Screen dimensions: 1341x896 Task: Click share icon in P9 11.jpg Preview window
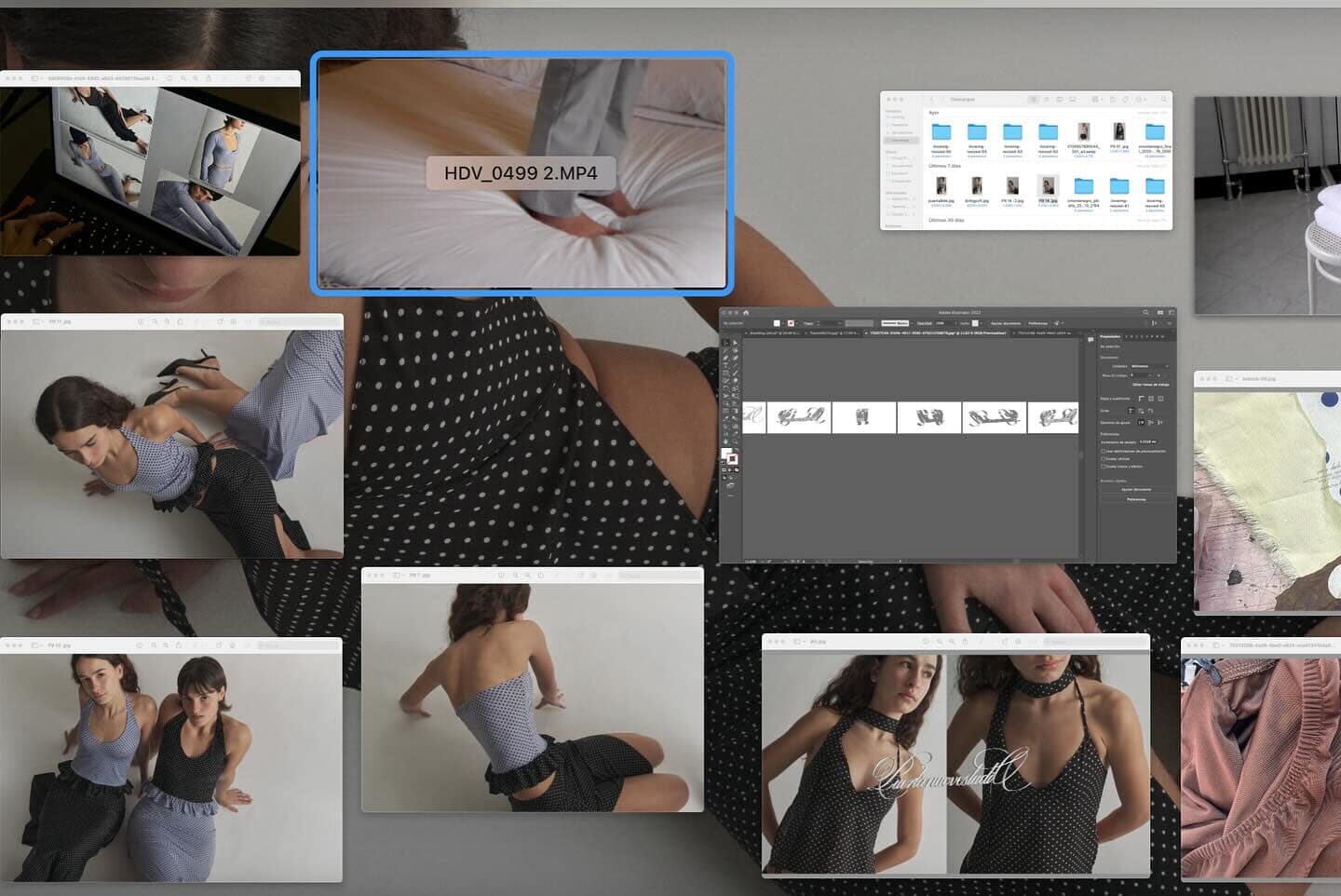(x=180, y=321)
